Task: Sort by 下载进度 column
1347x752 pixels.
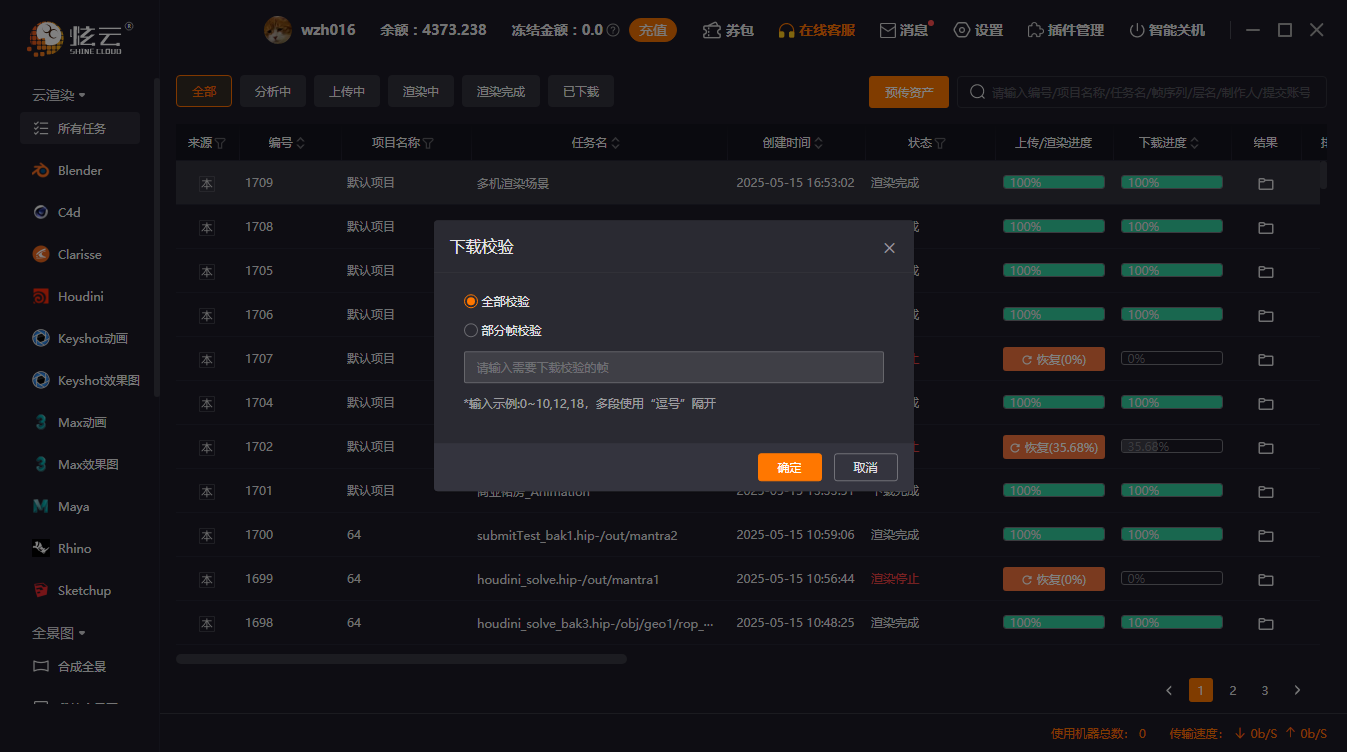Action: [1194, 143]
